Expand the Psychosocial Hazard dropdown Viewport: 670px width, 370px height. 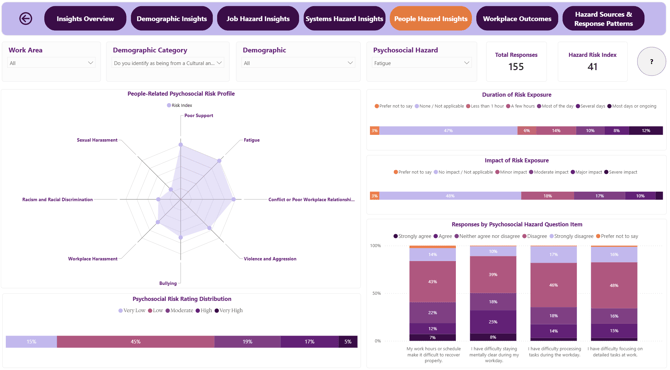tap(421, 63)
